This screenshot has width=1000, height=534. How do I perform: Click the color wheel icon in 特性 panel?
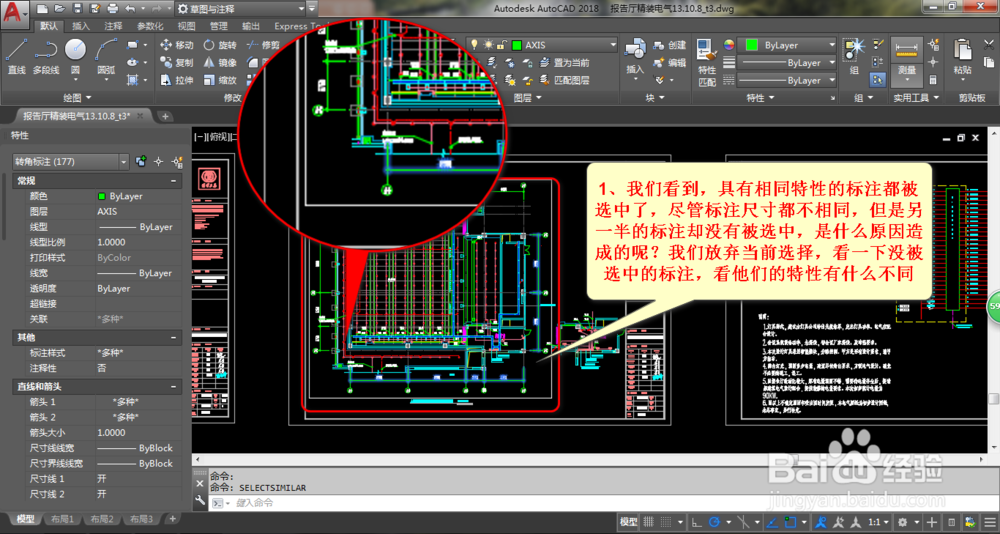point(729,45)
